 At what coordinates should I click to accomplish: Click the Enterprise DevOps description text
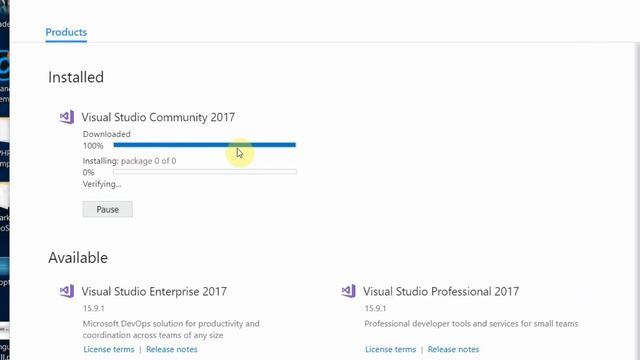(171, 329)
